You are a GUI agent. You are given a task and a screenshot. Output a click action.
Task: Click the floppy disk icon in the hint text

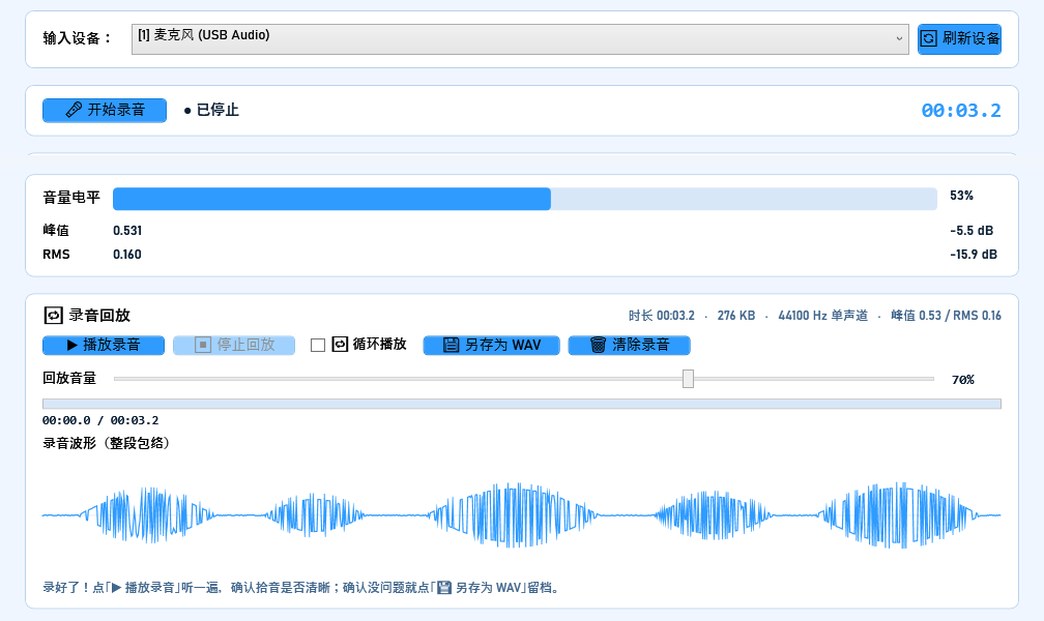coord(444,588)
